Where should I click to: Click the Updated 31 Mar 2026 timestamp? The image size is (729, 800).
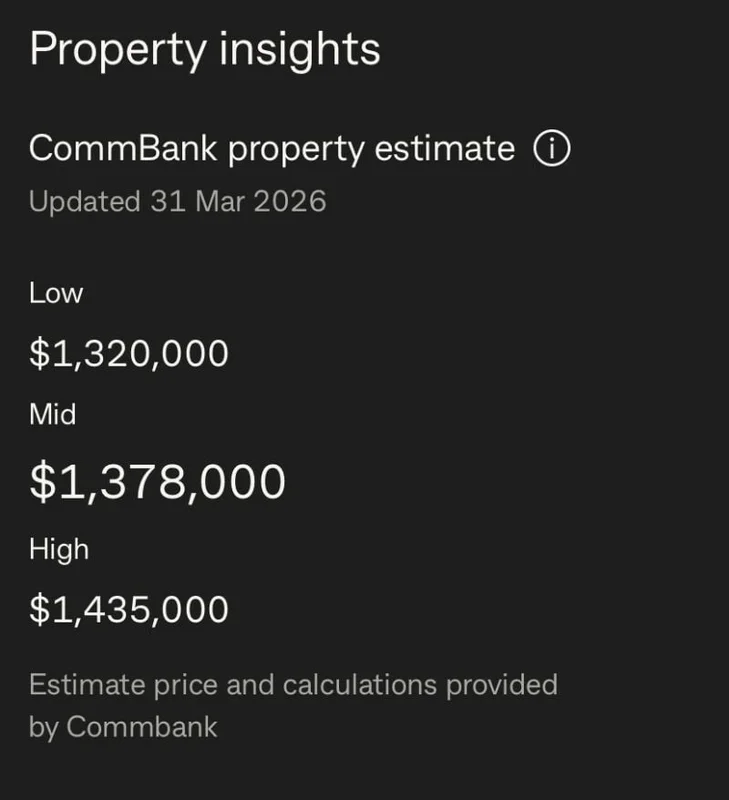click(x=177, y=201)
